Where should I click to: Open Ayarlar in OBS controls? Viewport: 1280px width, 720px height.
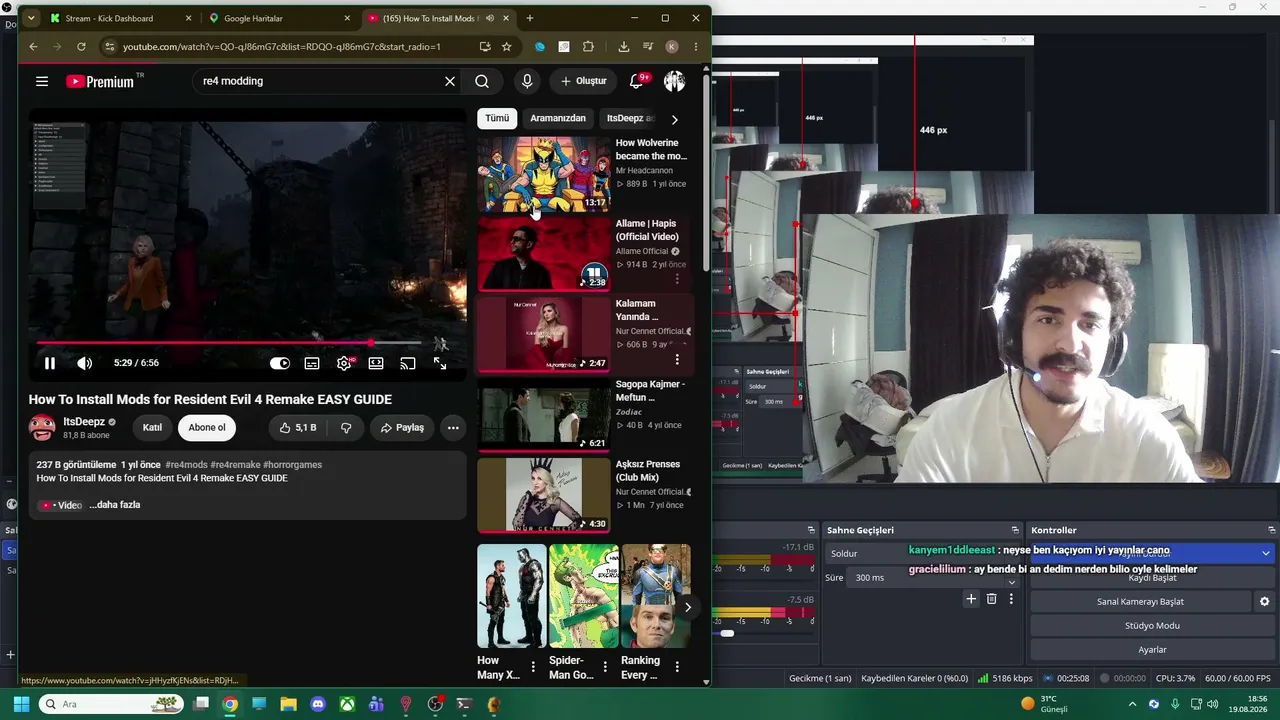click(x=1153, y=650)
